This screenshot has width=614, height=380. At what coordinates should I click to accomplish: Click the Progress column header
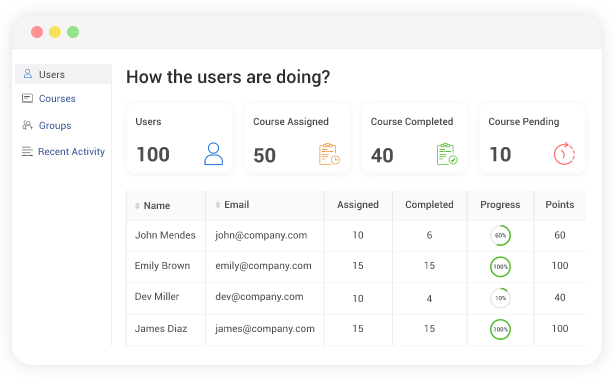click(500, 205)
